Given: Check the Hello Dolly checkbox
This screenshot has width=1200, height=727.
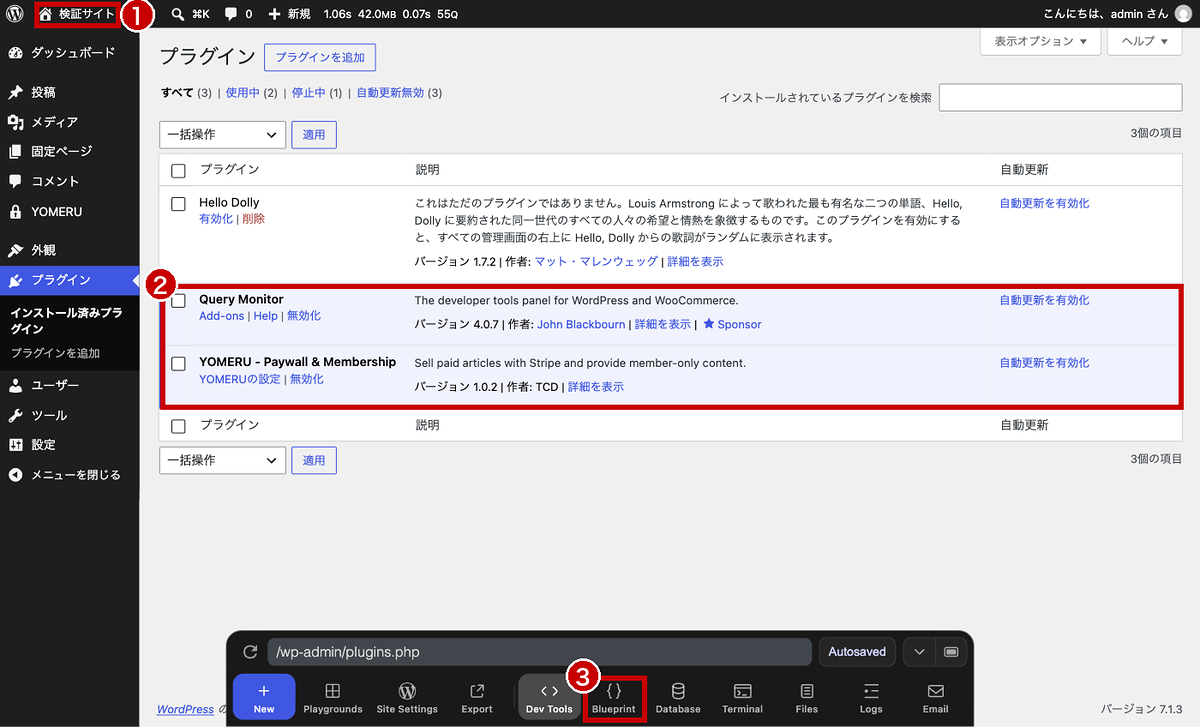Looking at the screenshot, I should (178, 204).
